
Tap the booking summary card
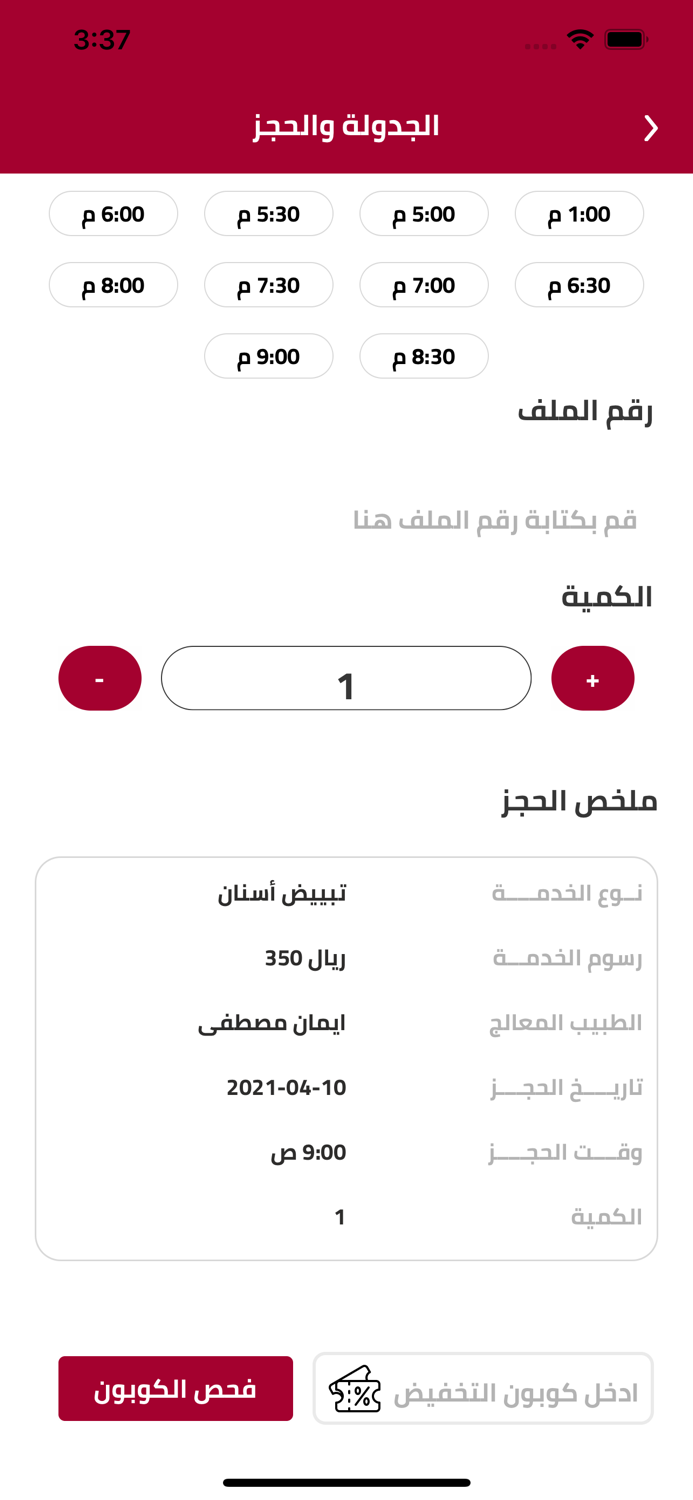346,1056
